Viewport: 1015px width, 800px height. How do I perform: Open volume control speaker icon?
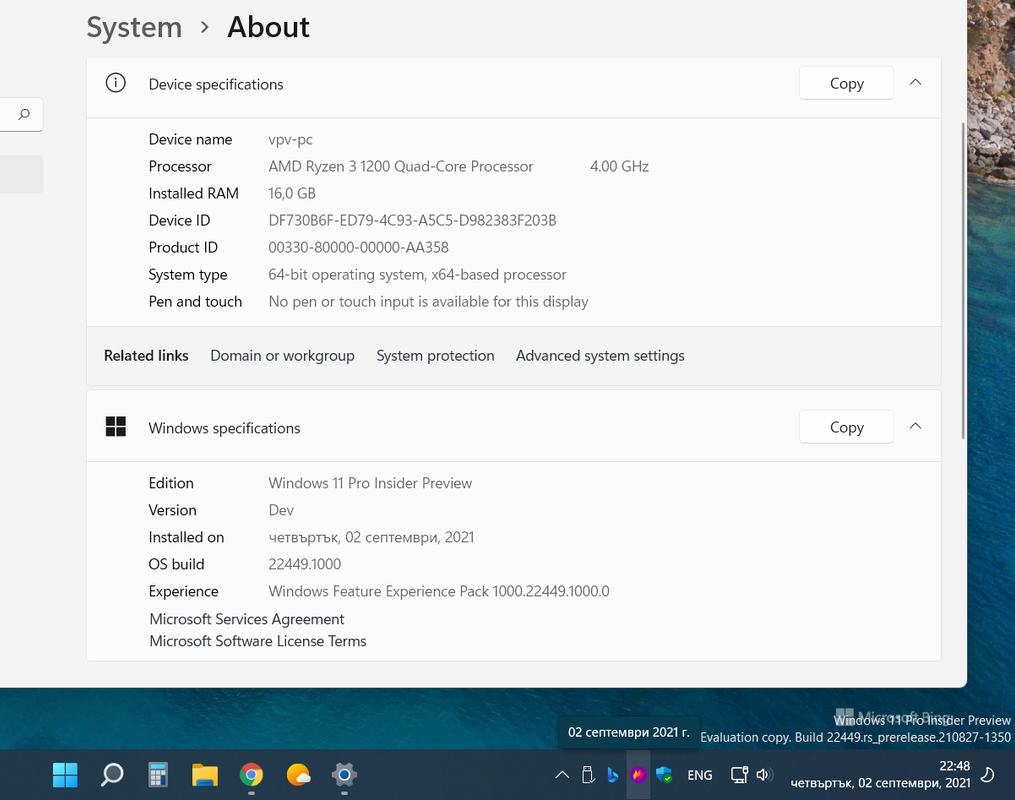pos(764,775)
